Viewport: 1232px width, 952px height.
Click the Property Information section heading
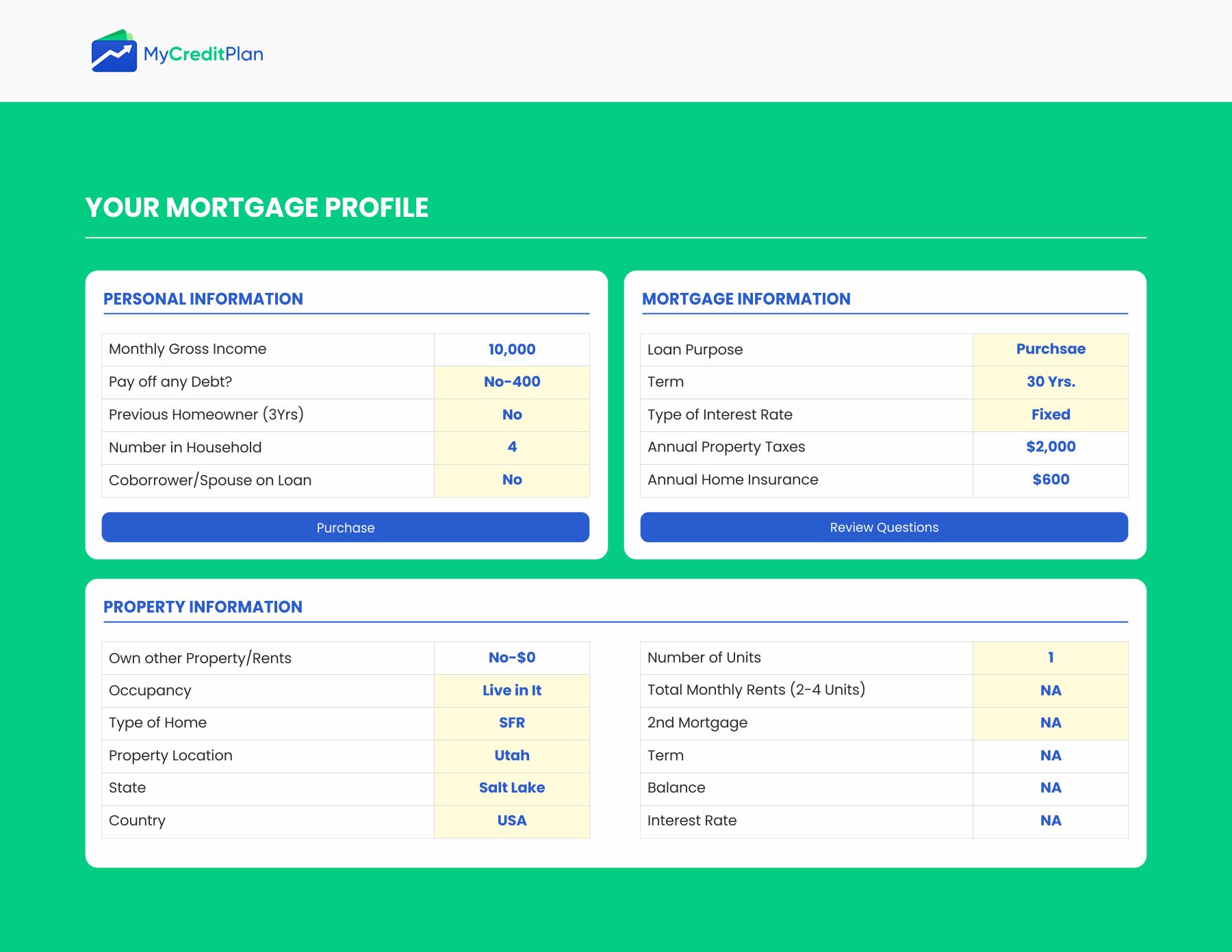point(203,607)
